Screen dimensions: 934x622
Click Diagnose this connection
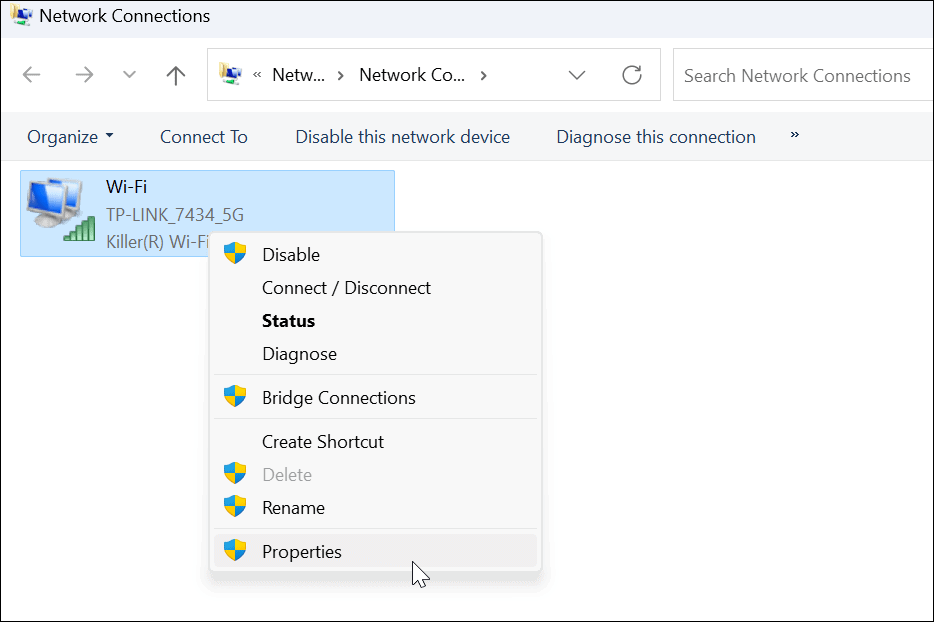[655, 136]
